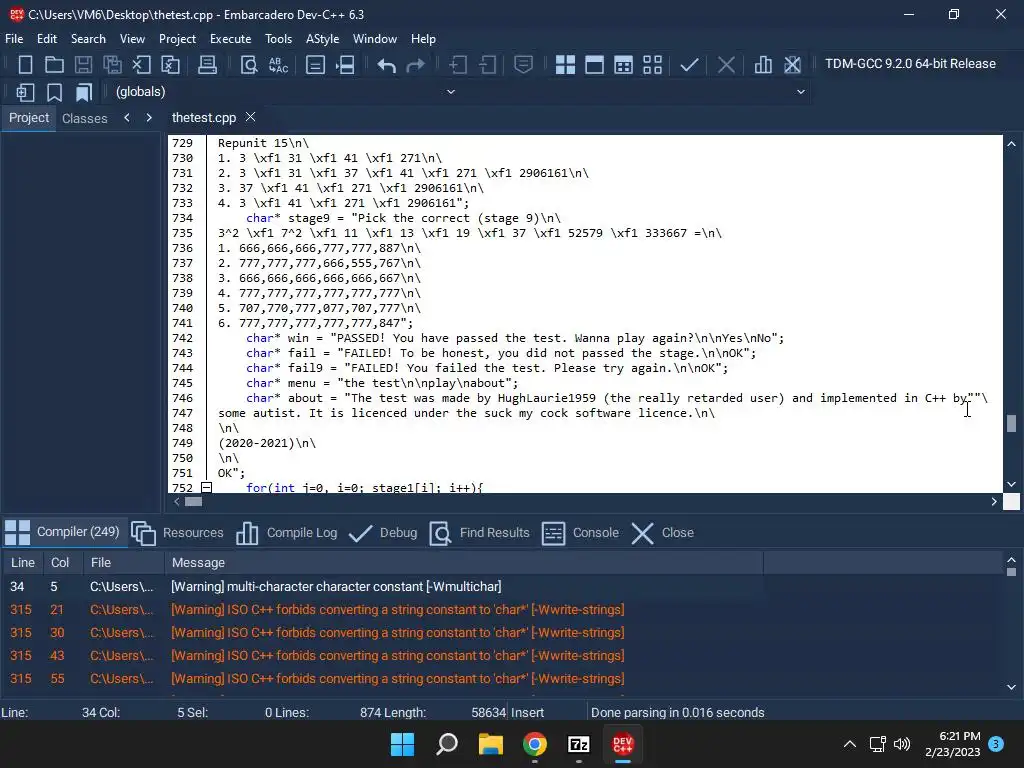Click the Rebuild All icon
Viewport: 1024px width, 768px height.
(652, 65)
